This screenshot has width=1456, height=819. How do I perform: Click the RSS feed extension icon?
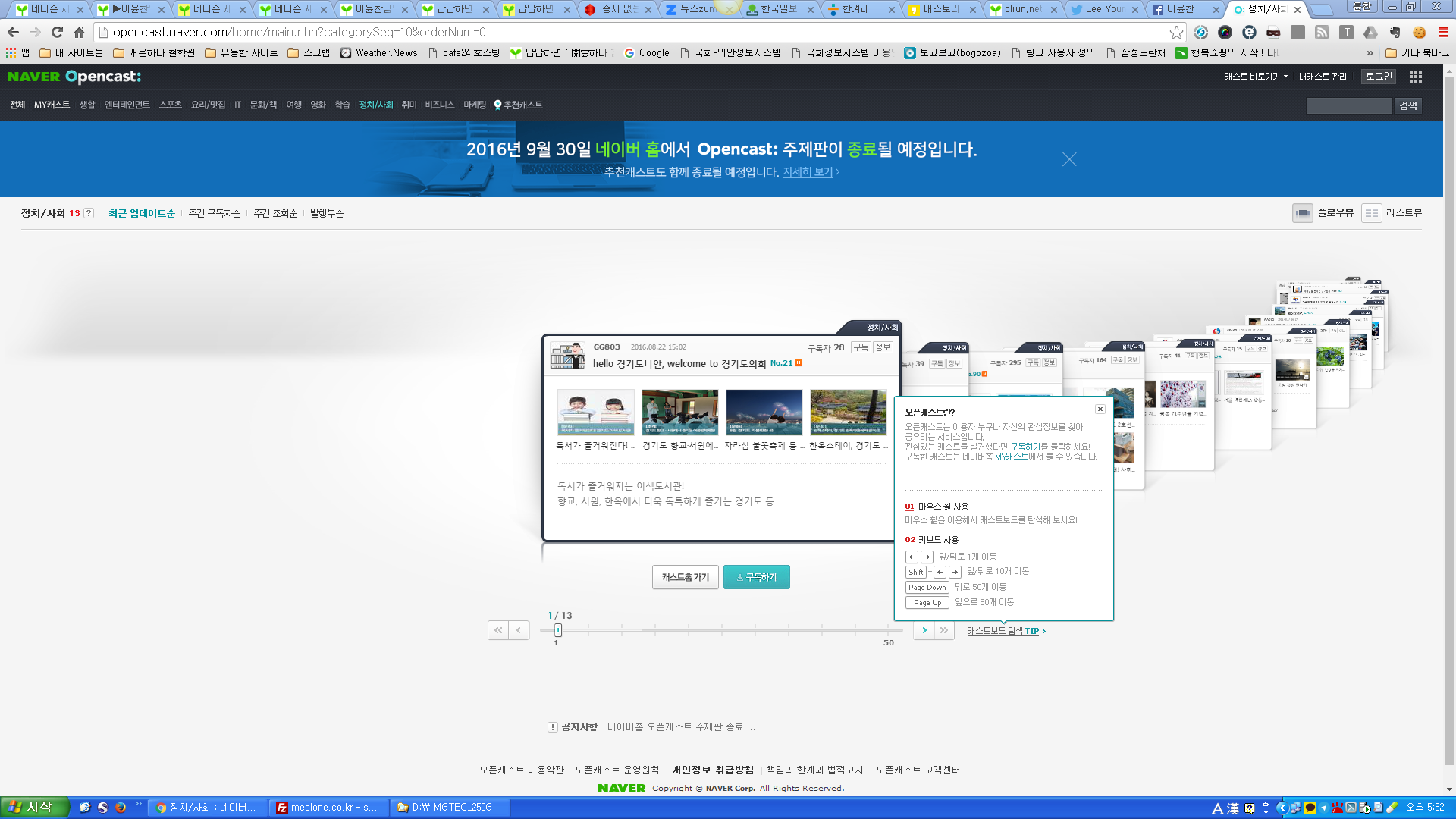[x=1322, y=33]
